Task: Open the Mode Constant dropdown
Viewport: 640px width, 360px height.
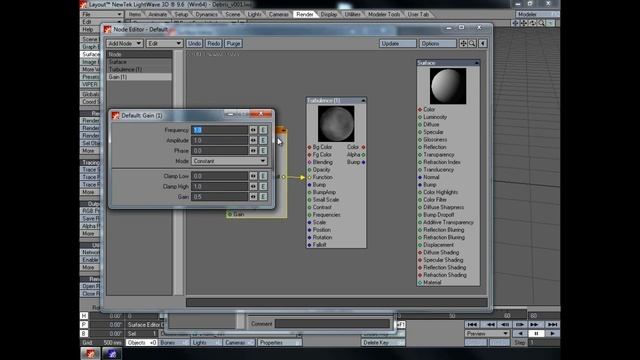Action: (229, 161)
